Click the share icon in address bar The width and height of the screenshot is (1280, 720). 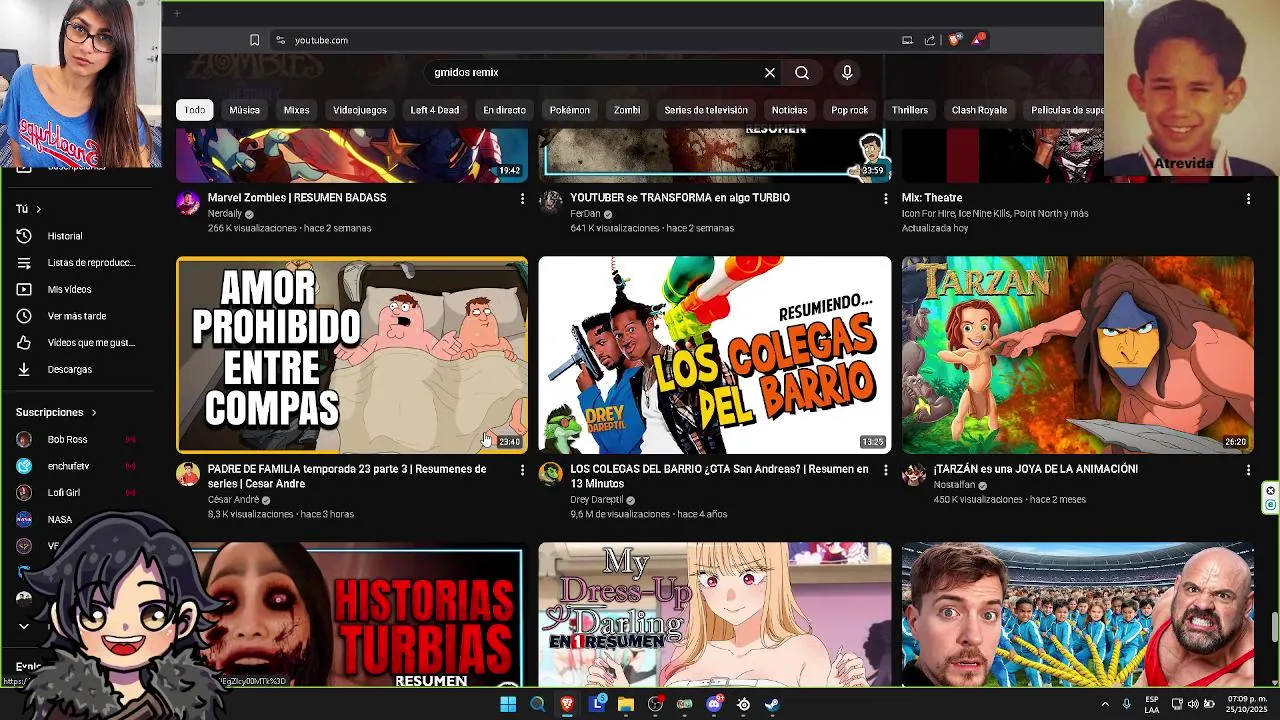click(x=930, y=40)
